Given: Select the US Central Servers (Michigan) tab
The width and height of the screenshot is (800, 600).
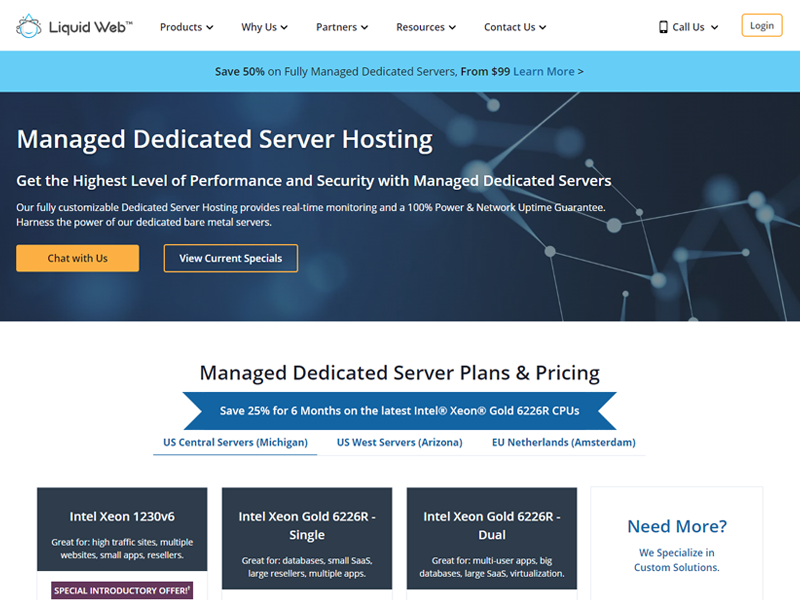Looking at the screenshot, I should pos(235,442).
